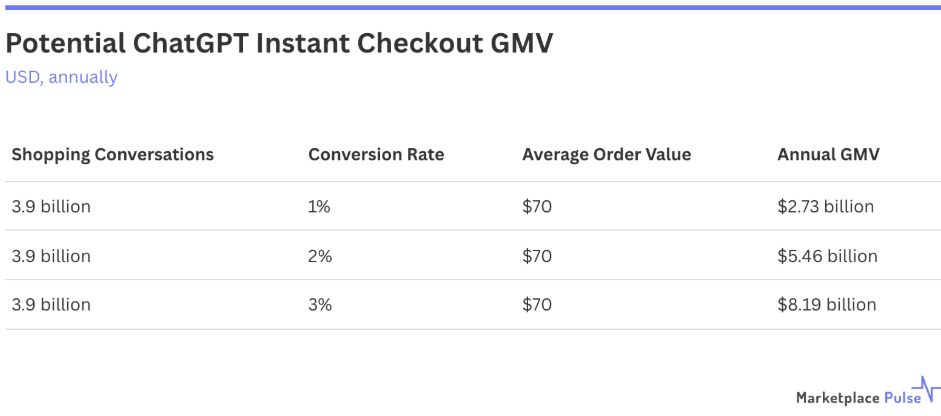Click 3.9 billion in the 2% row

pyautogui.click(x=51, y=256)
